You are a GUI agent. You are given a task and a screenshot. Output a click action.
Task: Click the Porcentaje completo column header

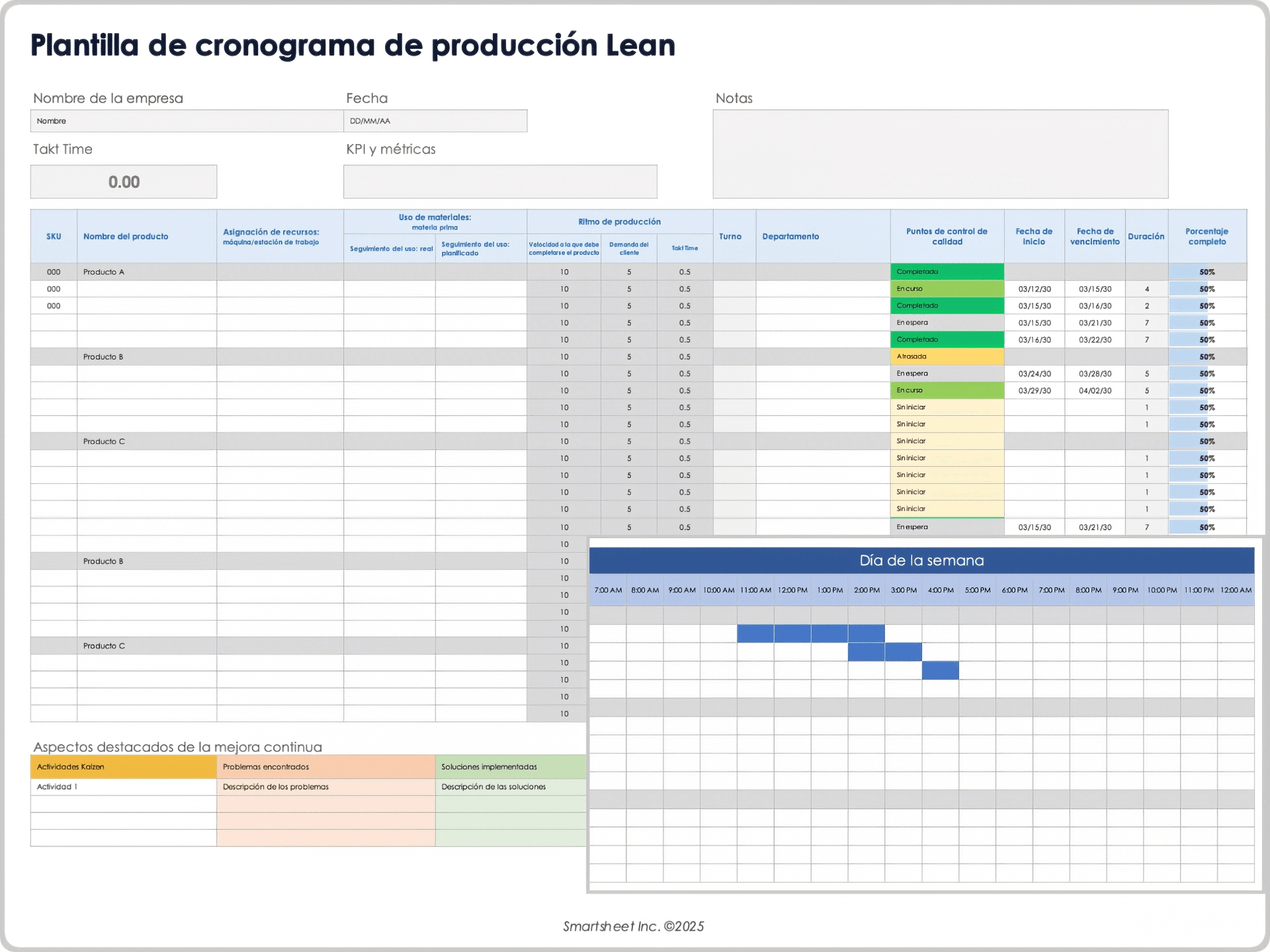[x=1206, y=237]
